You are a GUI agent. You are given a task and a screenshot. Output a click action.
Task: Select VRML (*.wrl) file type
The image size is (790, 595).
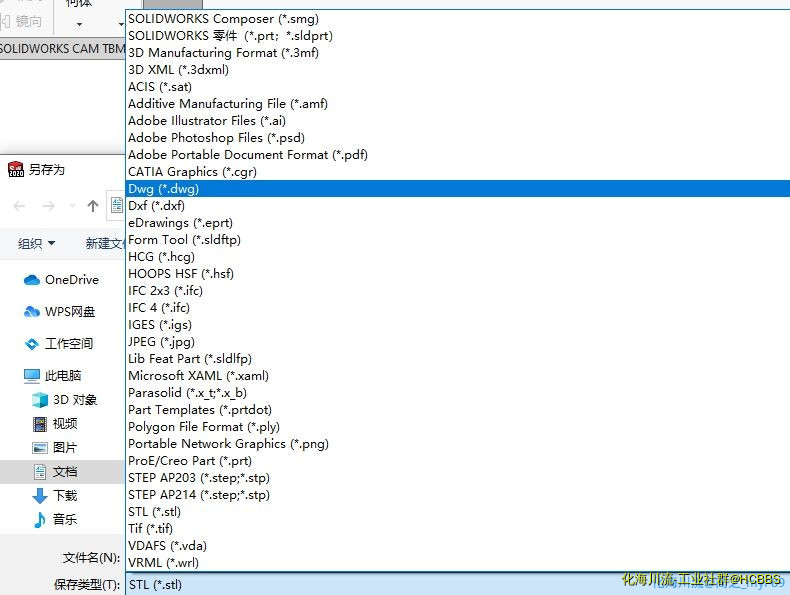[x=457, y=563]
